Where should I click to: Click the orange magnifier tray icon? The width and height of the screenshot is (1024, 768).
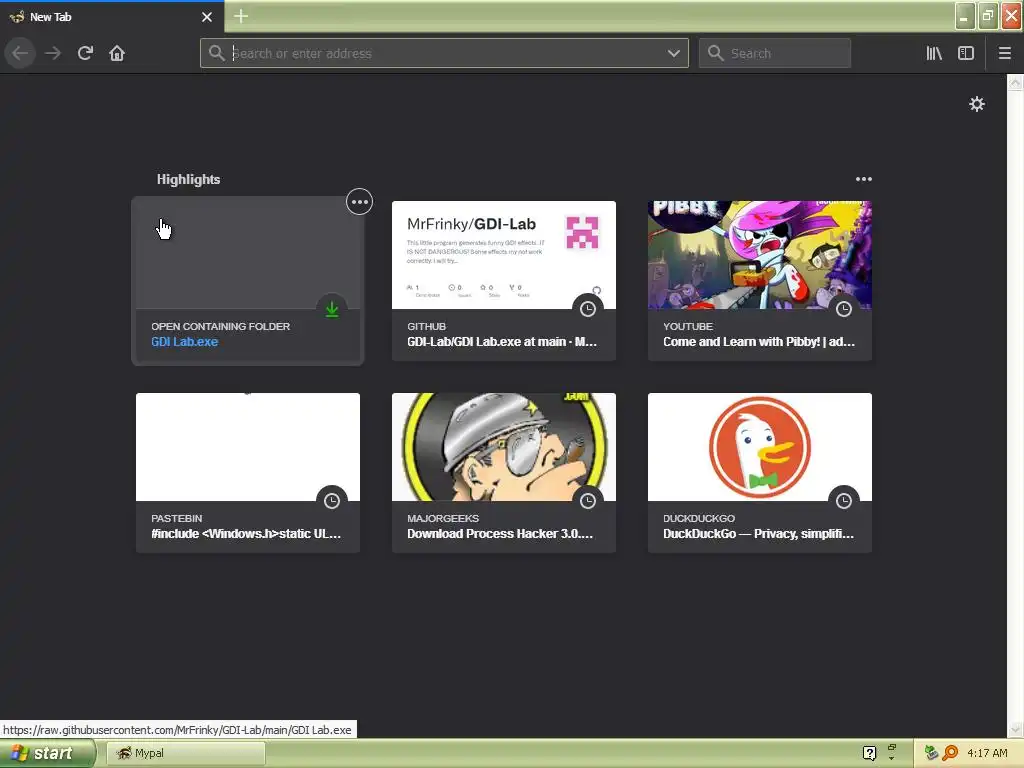click(x=950, y=753)
